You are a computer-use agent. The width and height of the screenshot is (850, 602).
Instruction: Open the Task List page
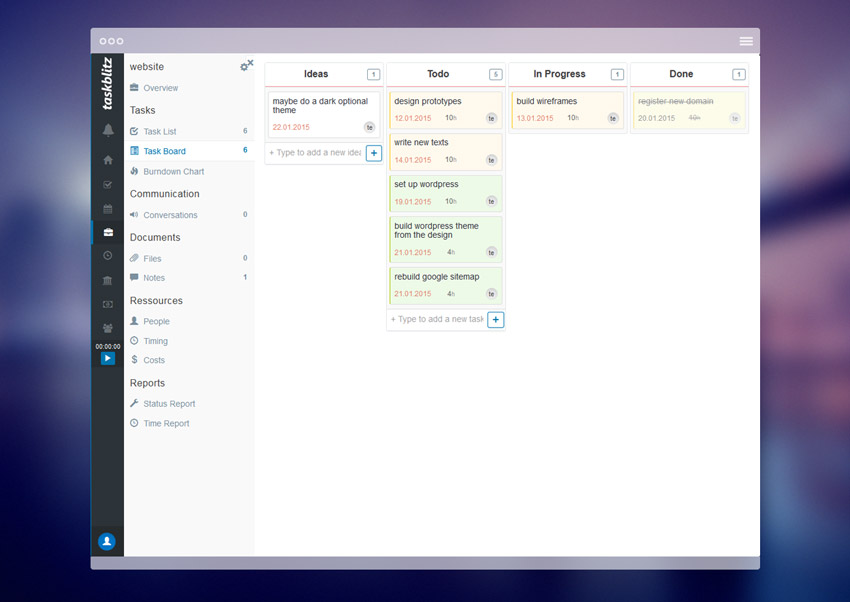[x=159, y=132]
